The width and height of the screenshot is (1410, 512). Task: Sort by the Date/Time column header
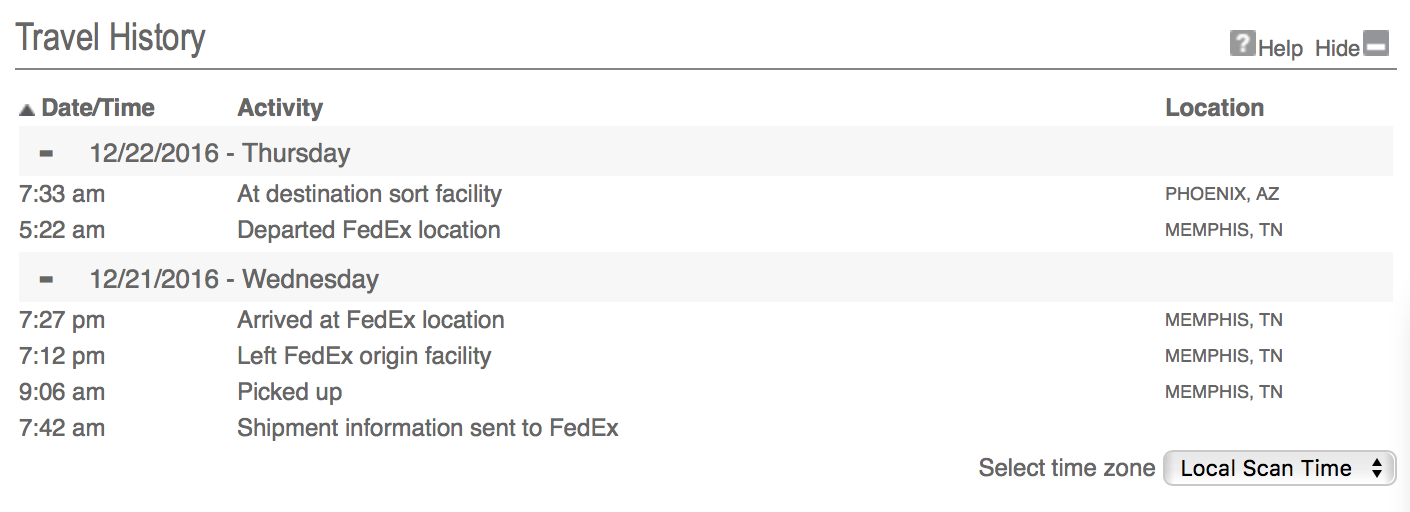point(98,108)
